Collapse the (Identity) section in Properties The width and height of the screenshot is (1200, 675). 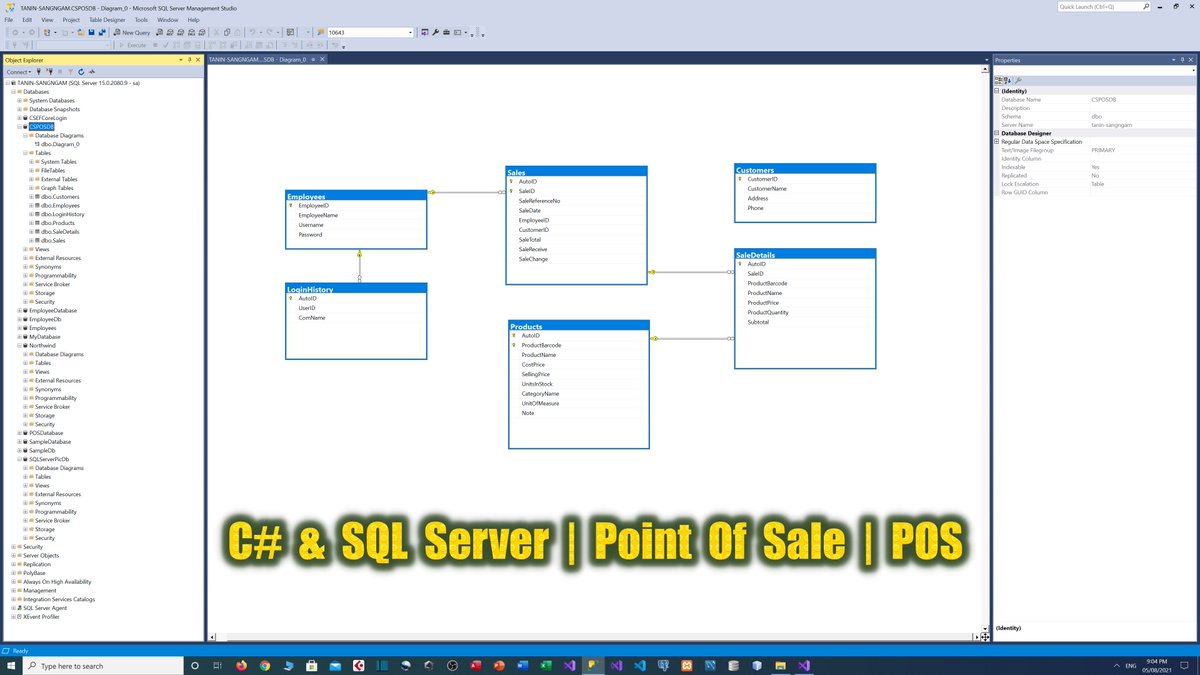pyautogui.click(x=997, y=91)
